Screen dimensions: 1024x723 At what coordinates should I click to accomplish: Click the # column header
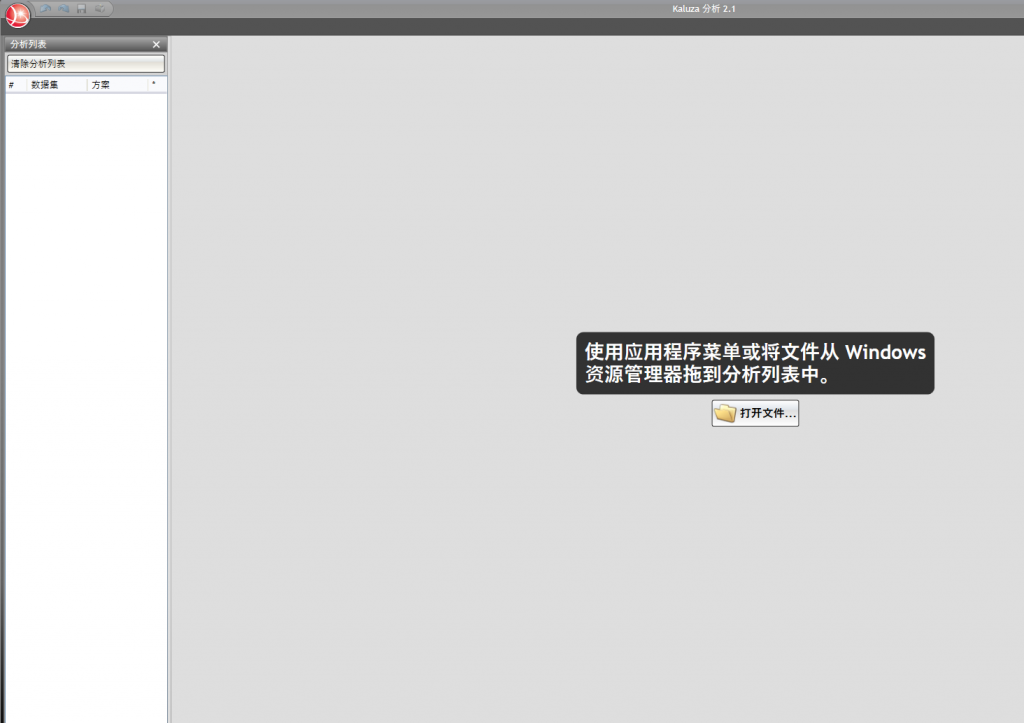click(11, 85)
